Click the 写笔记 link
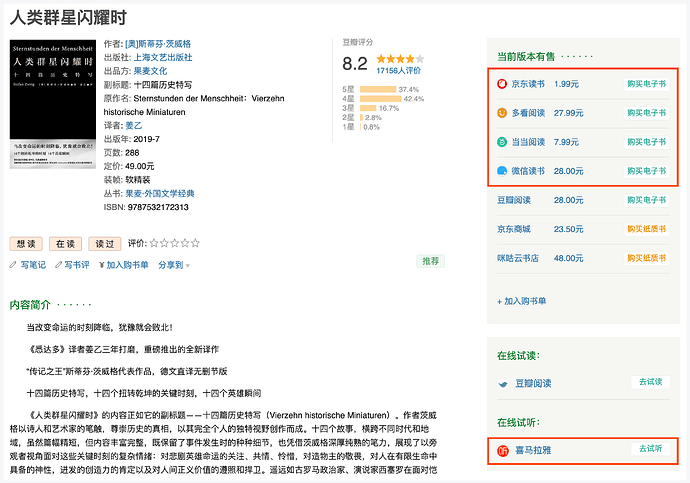Viewport: 690px width, 483px height. tap(33, 265)
